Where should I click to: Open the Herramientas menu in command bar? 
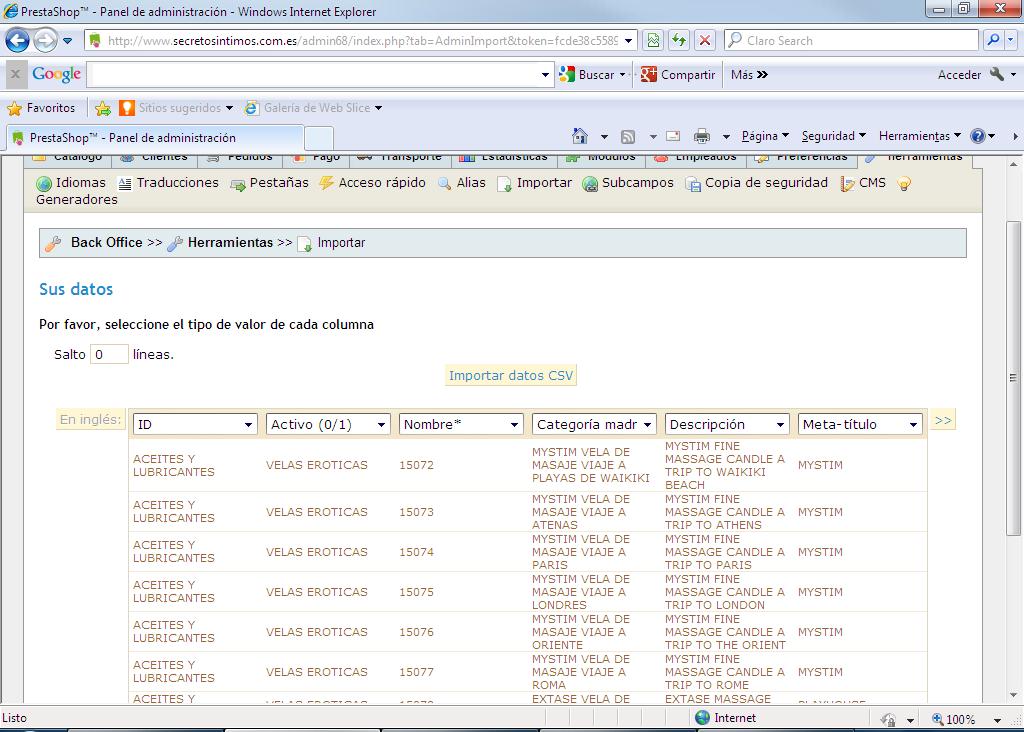click(920, 136)
